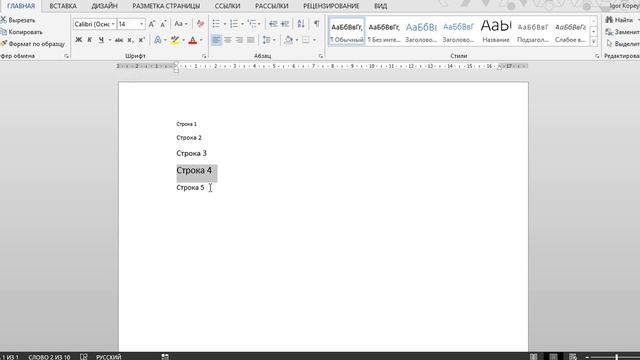Apply the Обычный style

[x=347, y=31]
